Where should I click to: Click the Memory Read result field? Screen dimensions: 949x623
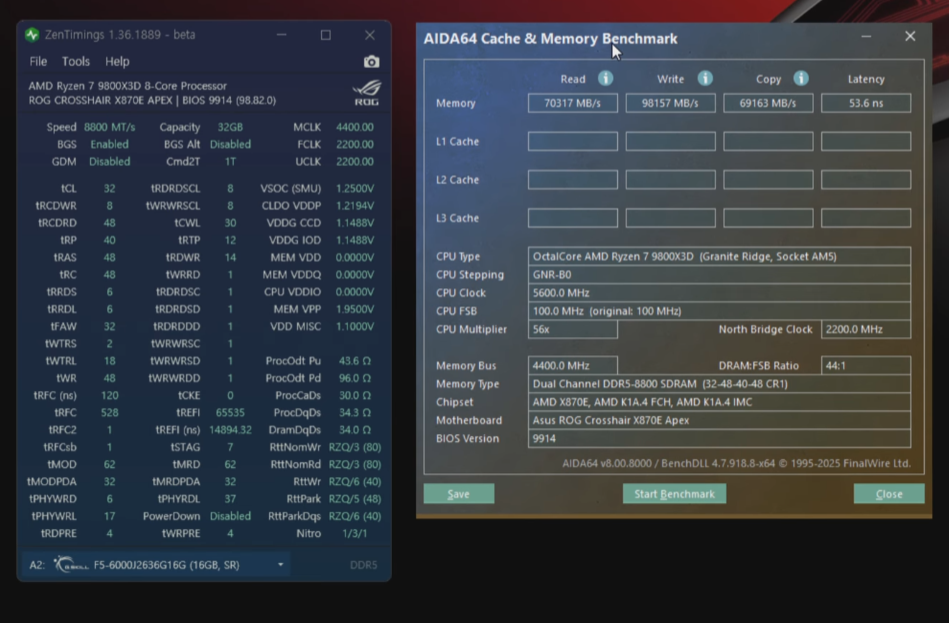[573, 103]
